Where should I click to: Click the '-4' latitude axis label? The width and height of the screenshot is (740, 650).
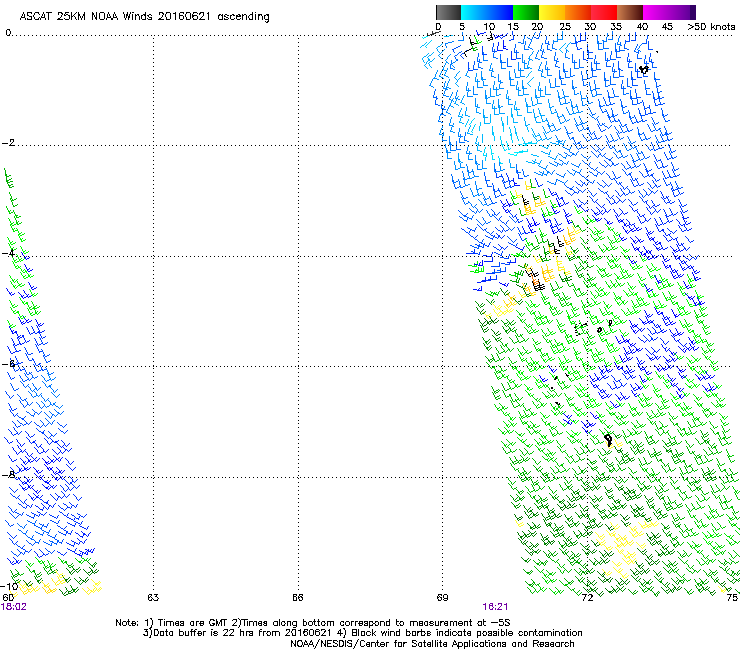coord(8,253)
